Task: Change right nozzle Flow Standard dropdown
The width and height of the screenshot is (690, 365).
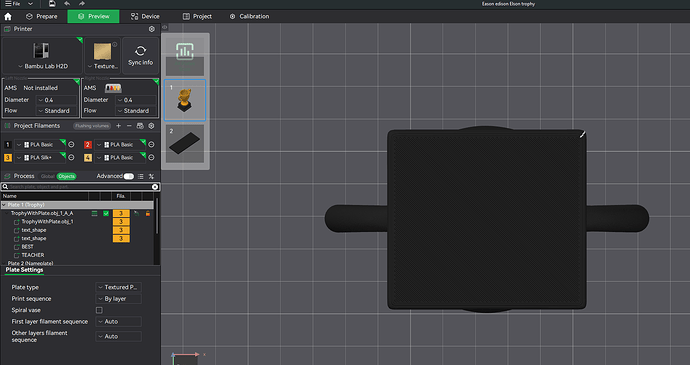Action: (x=135, y=111)
